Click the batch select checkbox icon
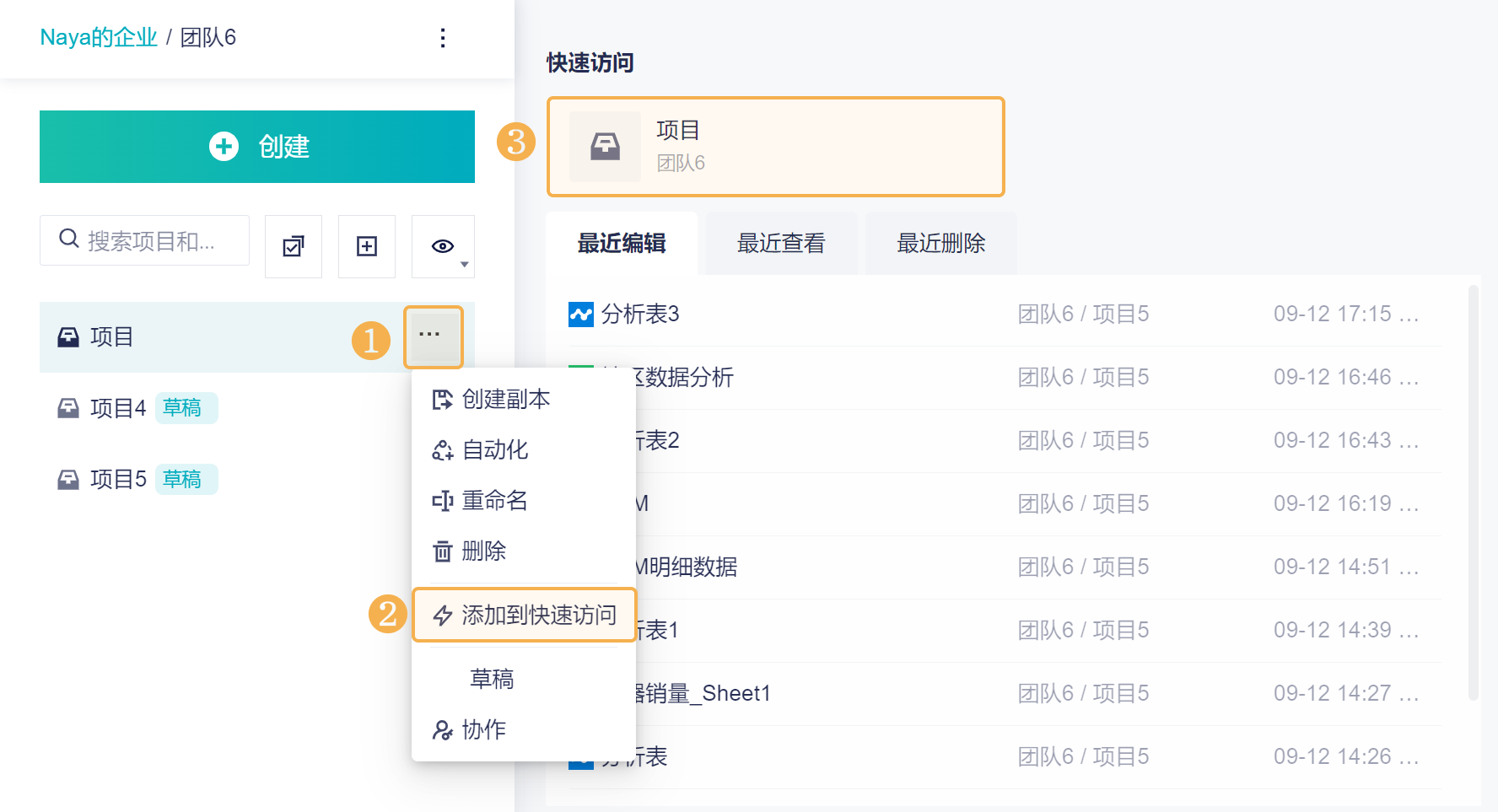 pyautogui.click(x=294, y=246)
